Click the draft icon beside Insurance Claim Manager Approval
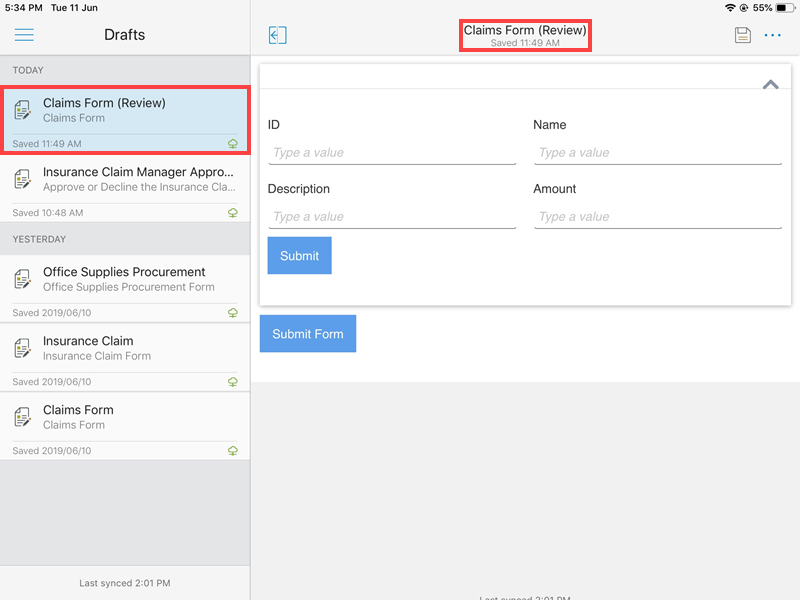Viewport: 800px width, 600px height. pyautogui.click(x=22, y=179)
